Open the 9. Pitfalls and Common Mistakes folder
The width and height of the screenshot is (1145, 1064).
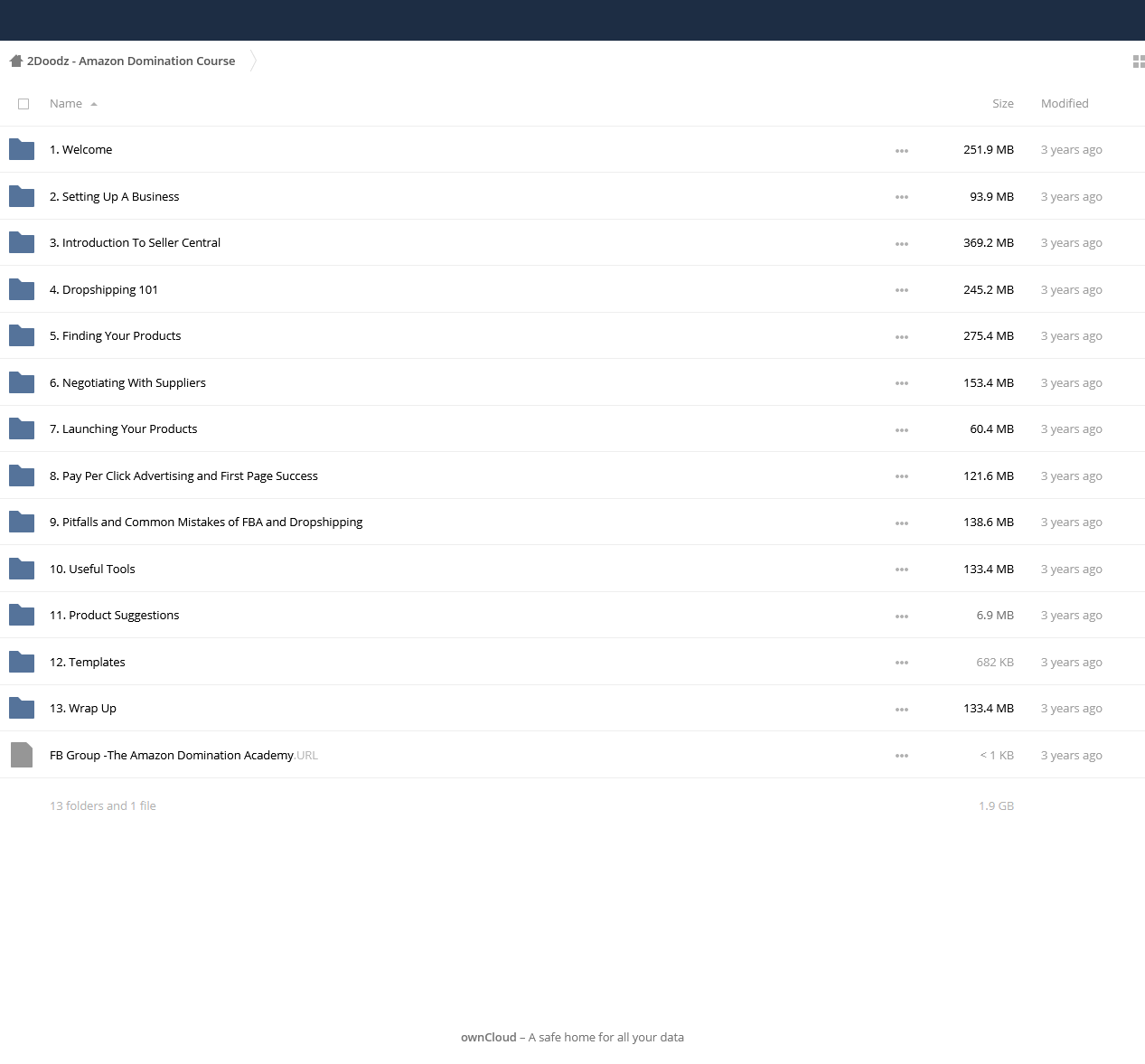pyautogui.click(x=206, y=523)
